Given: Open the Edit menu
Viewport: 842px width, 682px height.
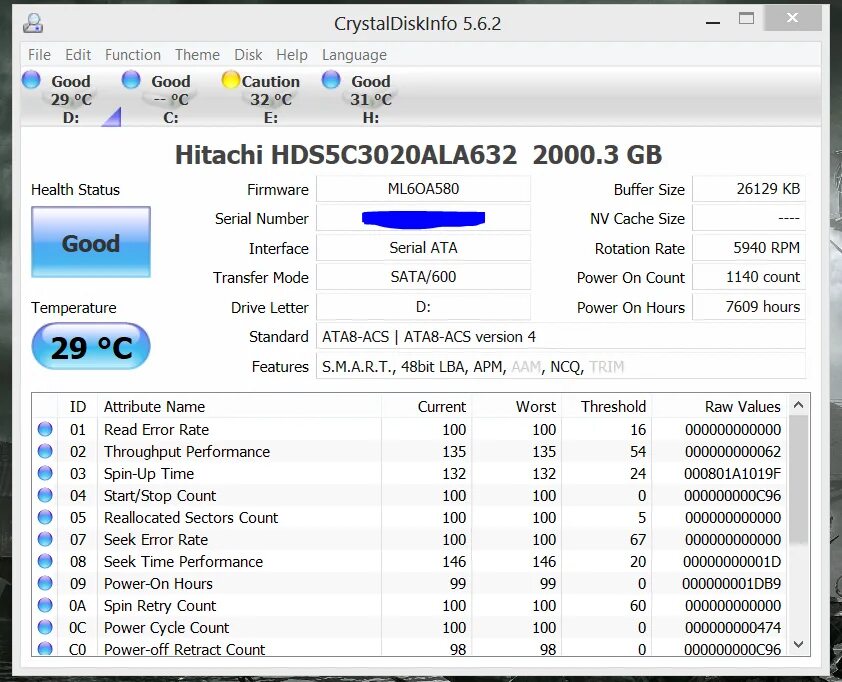Looking at the screenshot, I should tap(78, 55).
